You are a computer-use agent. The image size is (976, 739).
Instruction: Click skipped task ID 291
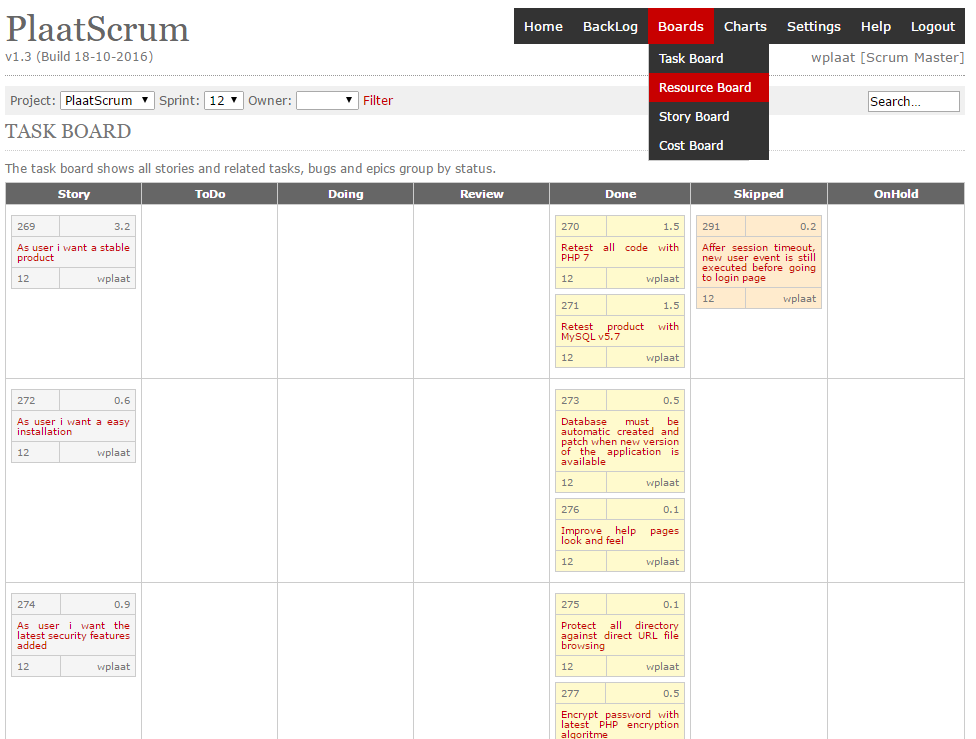click(711, 227)
